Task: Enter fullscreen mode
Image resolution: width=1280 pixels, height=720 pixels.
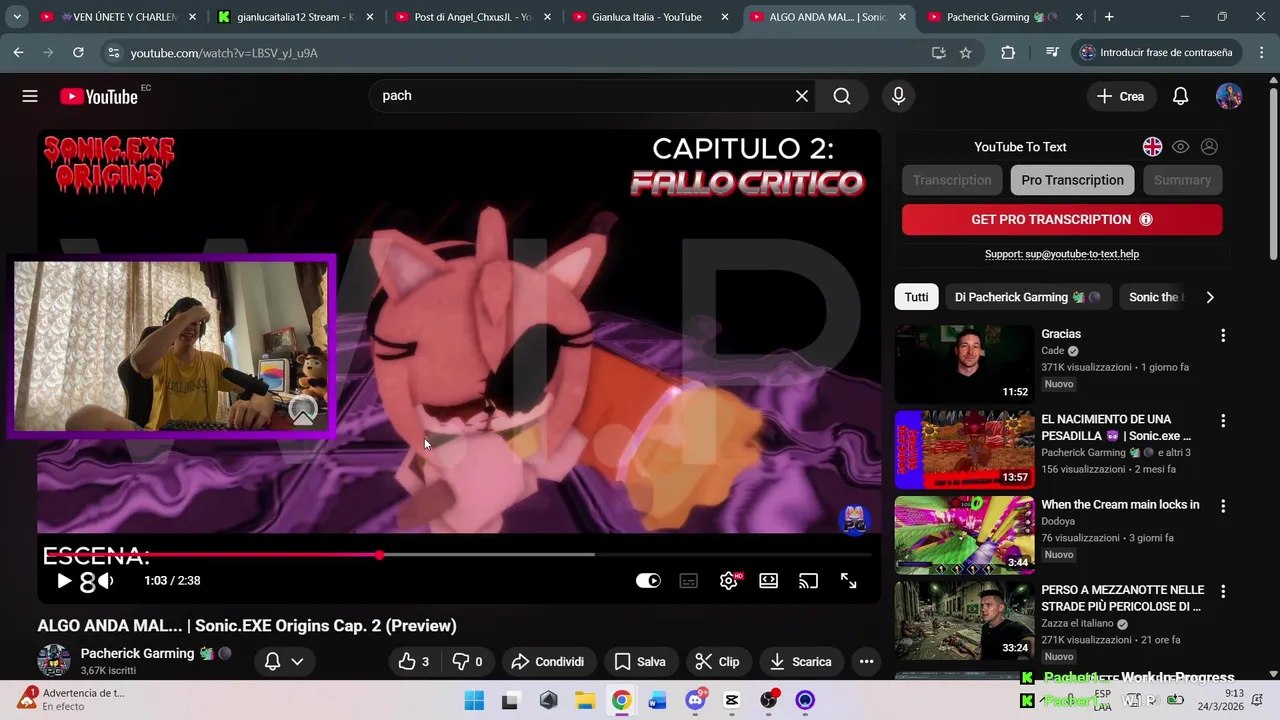Action: click(848, 581)
